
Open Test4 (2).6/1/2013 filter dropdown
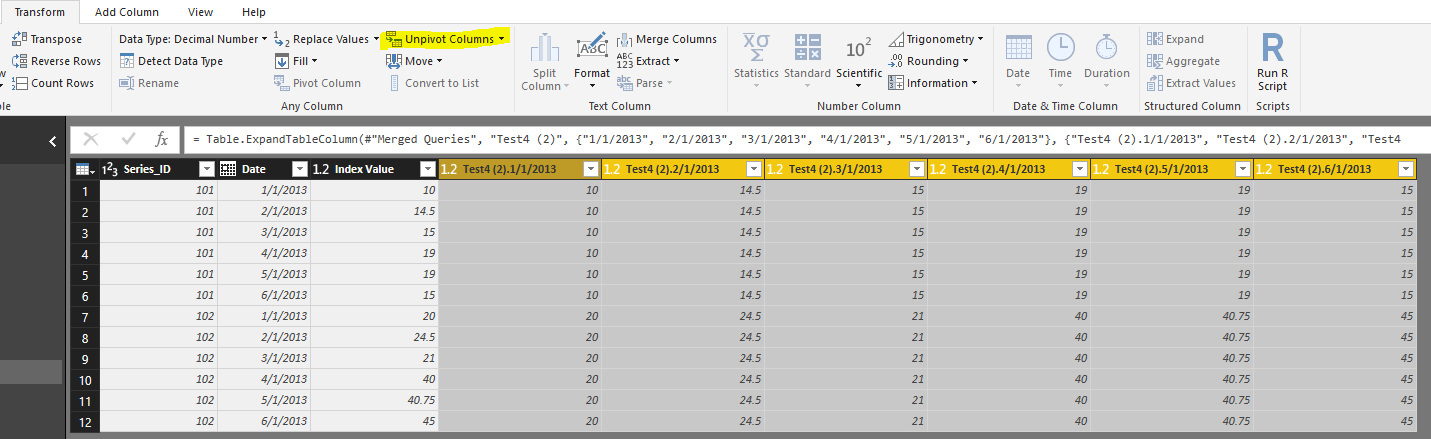point(1406,169)
